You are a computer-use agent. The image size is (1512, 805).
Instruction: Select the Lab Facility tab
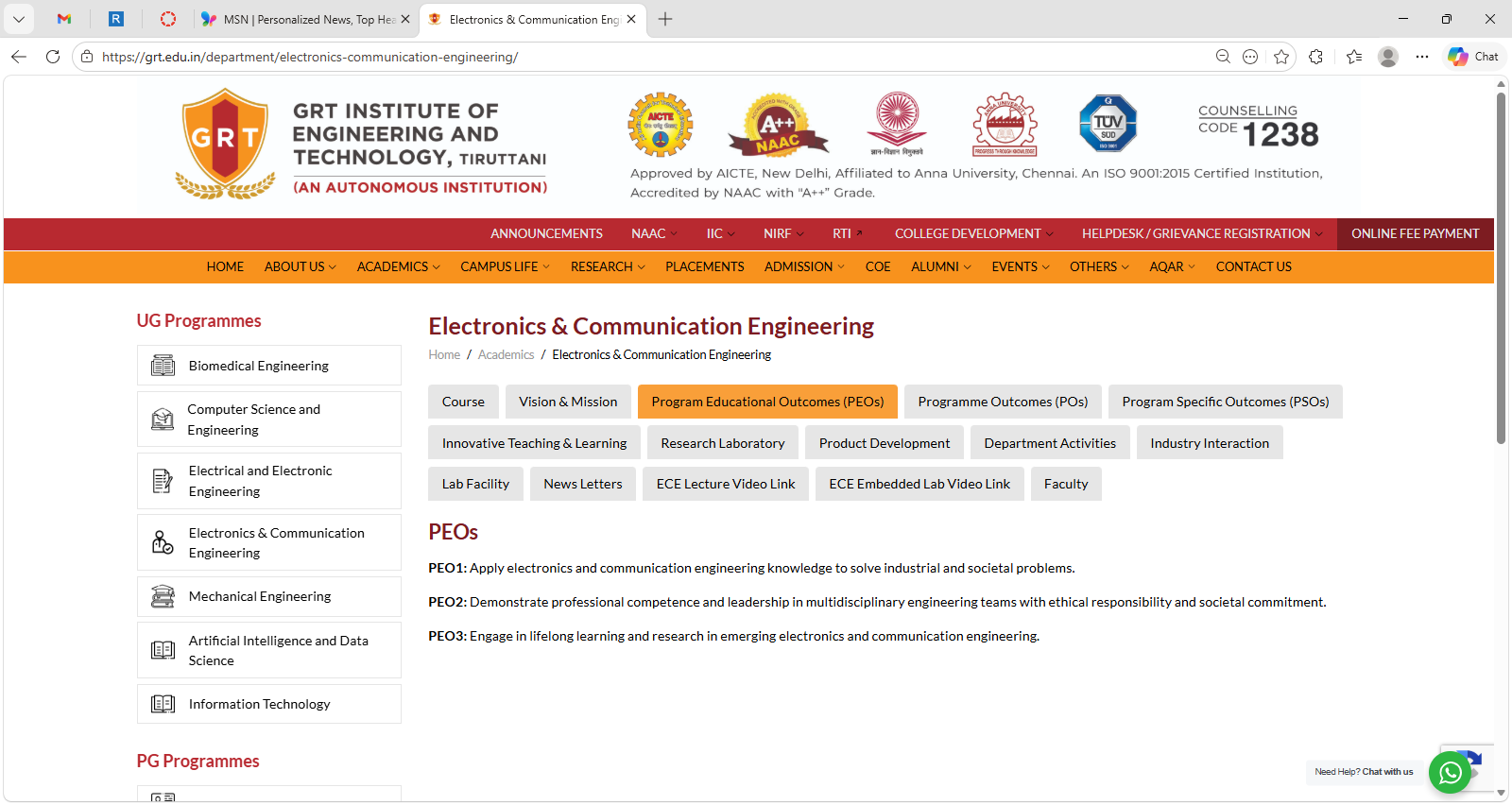pyautogui.click(x=475, y=484)
